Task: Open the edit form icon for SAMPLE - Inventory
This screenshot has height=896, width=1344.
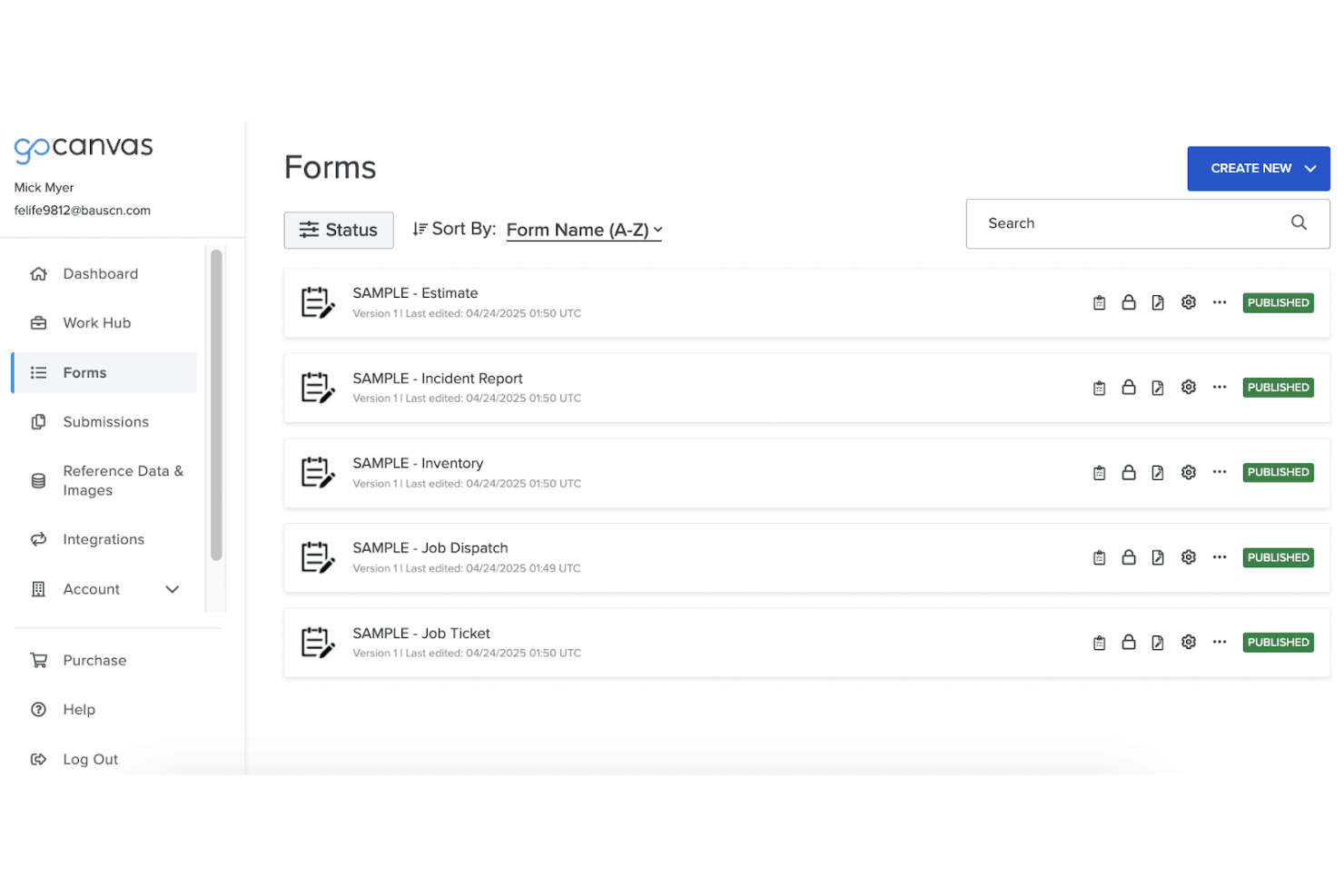Action: pos(1158,472)
